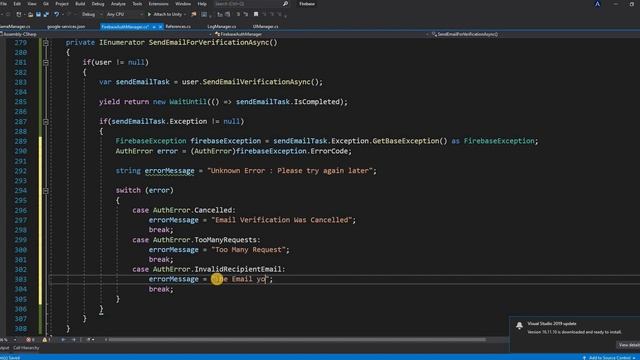640x360 pixels.
Task: Close the FirebaseAuthManager.cs tab
Action: pos(160,27)
